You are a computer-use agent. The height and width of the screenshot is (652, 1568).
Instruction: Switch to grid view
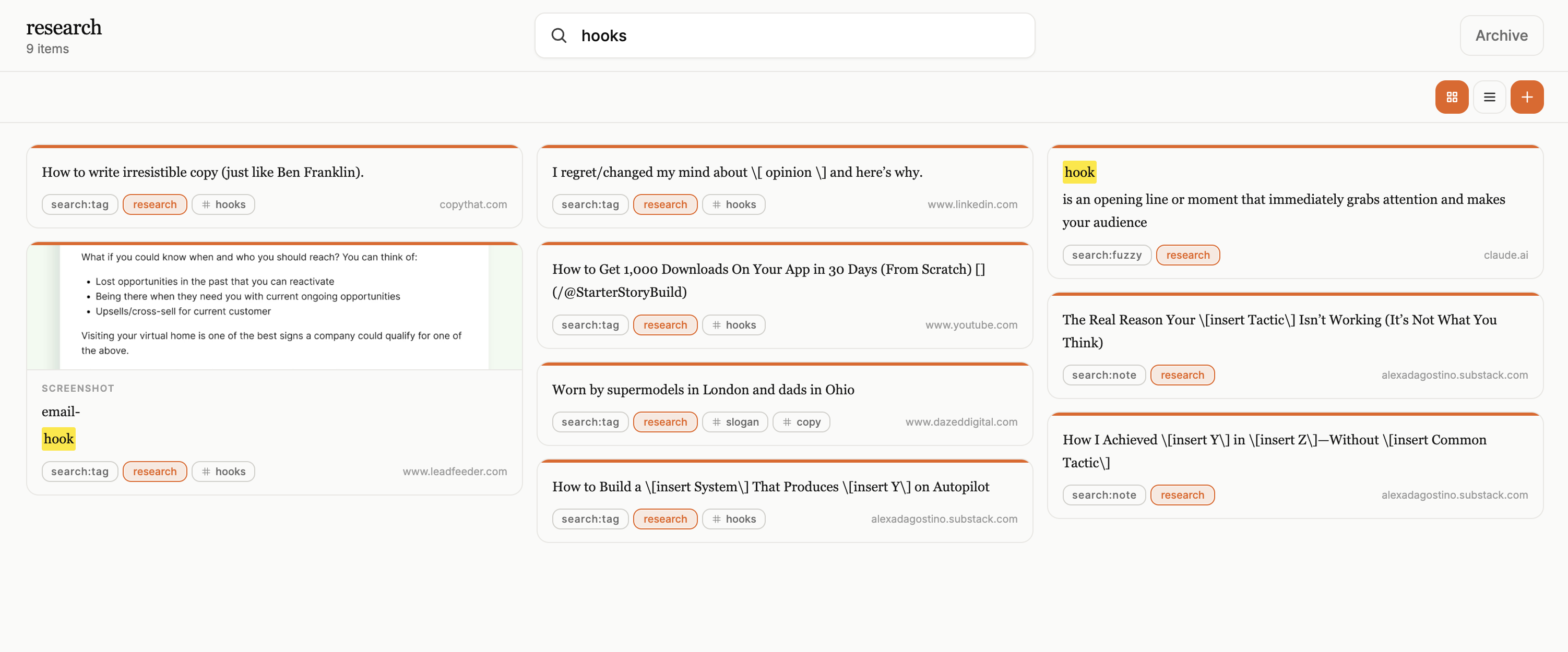click(x=1452, y=98)
